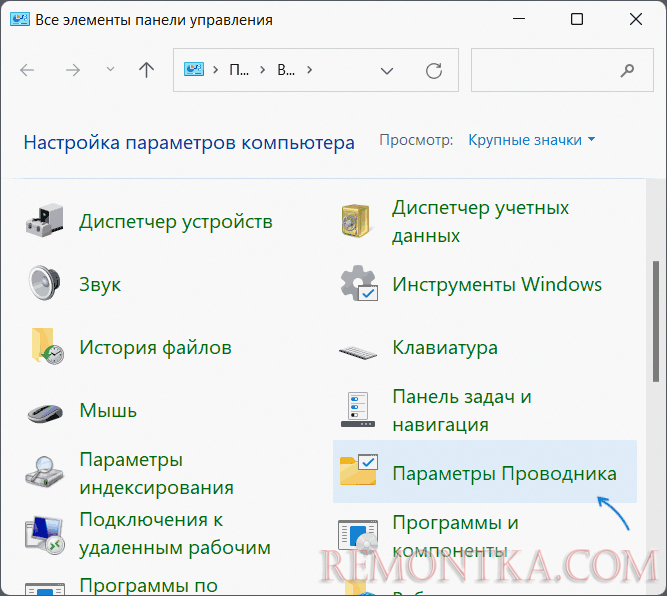Click the Sound speaker icon (Звук)

[x=45, y=285]
